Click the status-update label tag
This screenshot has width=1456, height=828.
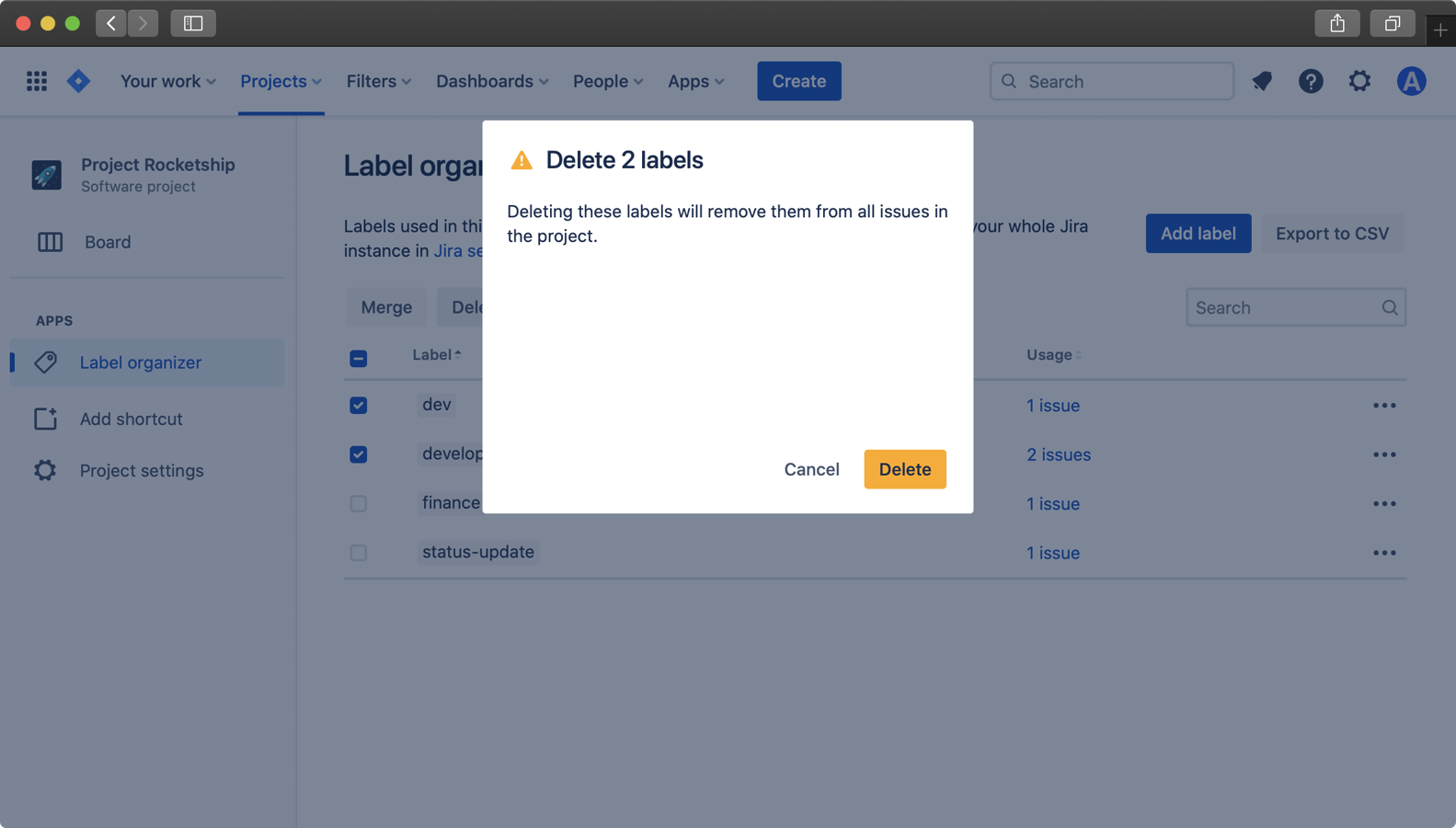[x=478, y=552]
